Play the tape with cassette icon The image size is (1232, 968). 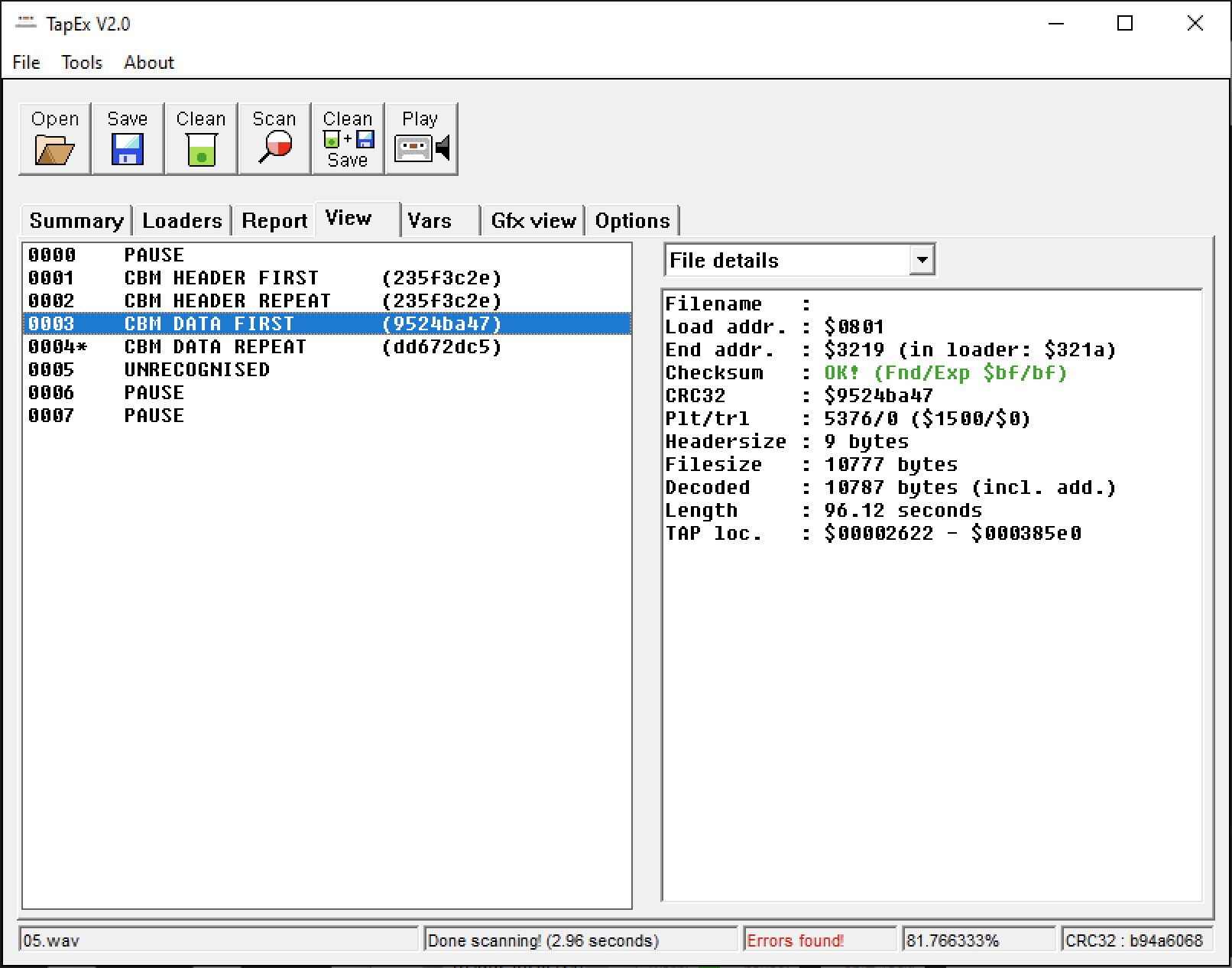[421, 147]
